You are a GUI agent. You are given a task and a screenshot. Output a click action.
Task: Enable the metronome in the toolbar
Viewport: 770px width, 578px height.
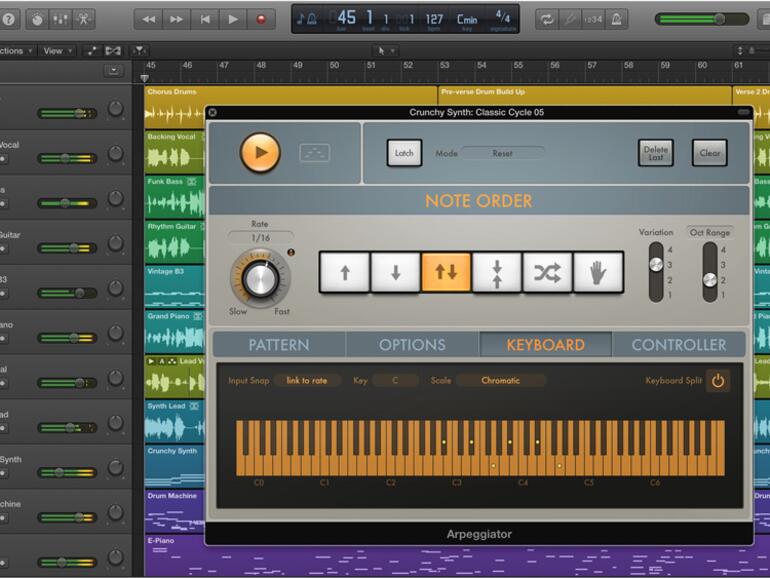618,19
